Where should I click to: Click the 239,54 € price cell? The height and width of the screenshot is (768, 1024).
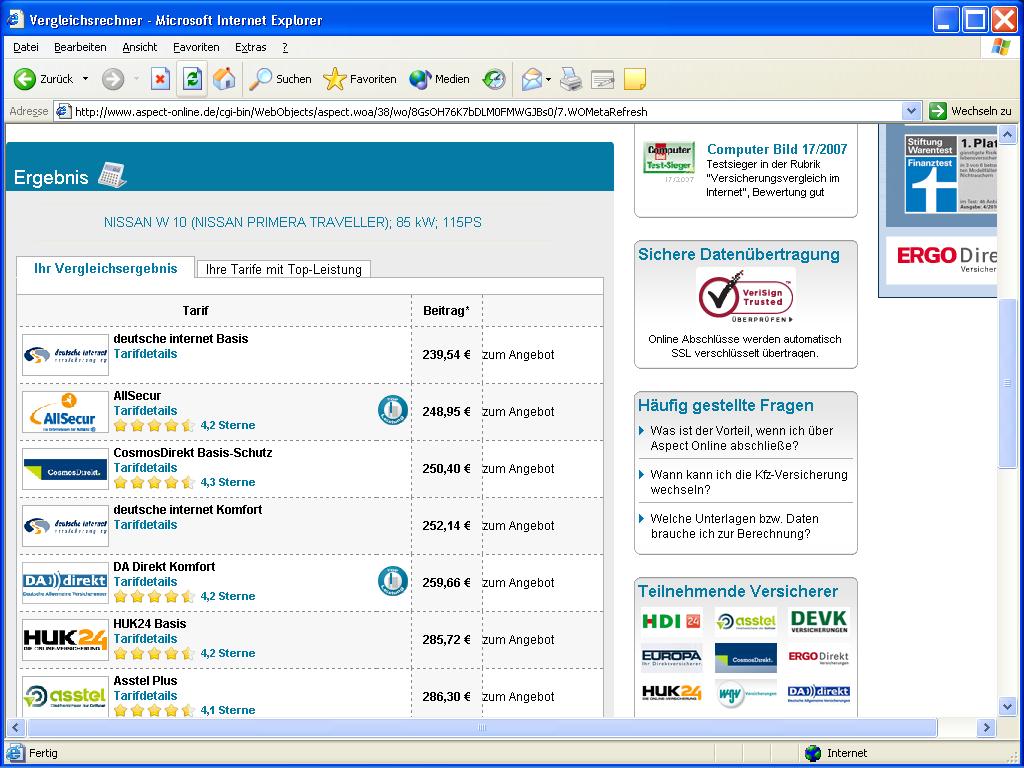[447, 355]
